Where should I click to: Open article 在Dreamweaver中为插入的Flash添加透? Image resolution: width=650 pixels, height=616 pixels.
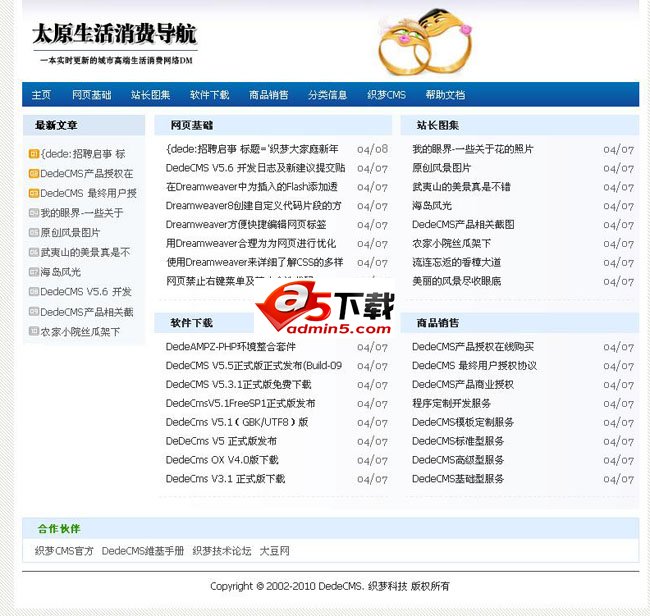click(252, 187)
